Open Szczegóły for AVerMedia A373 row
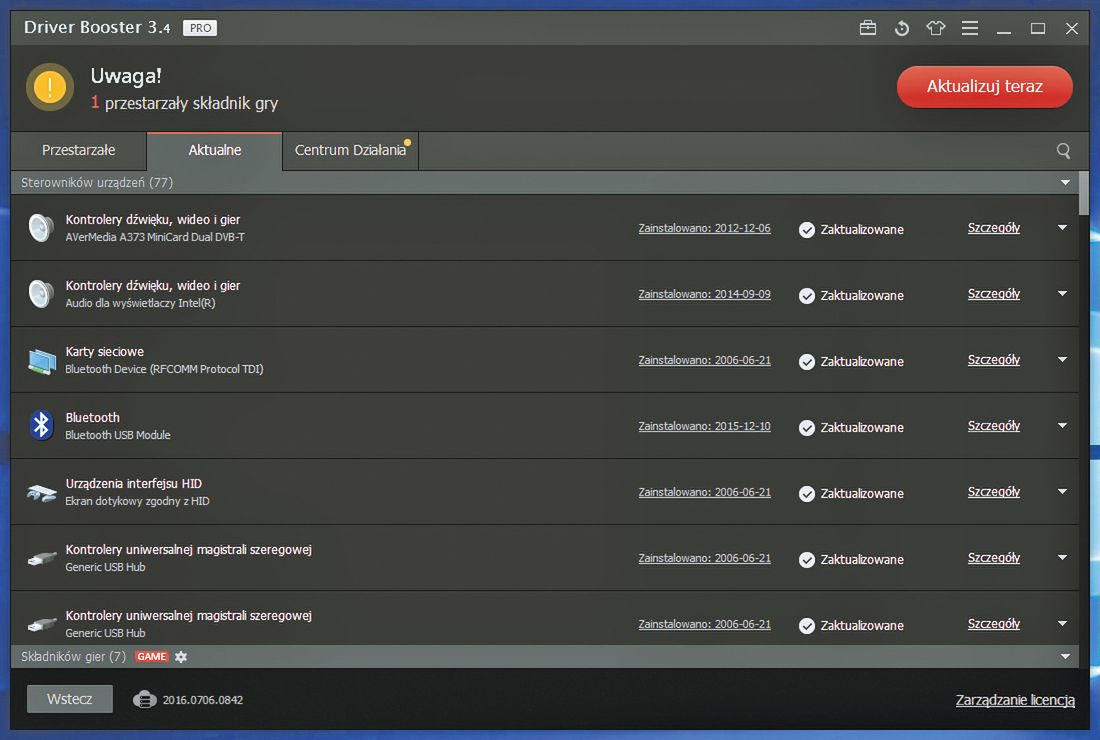Image resolution: width=1100 pixels, height=740 pixels. pyautogui.click(x=993, y=228)
